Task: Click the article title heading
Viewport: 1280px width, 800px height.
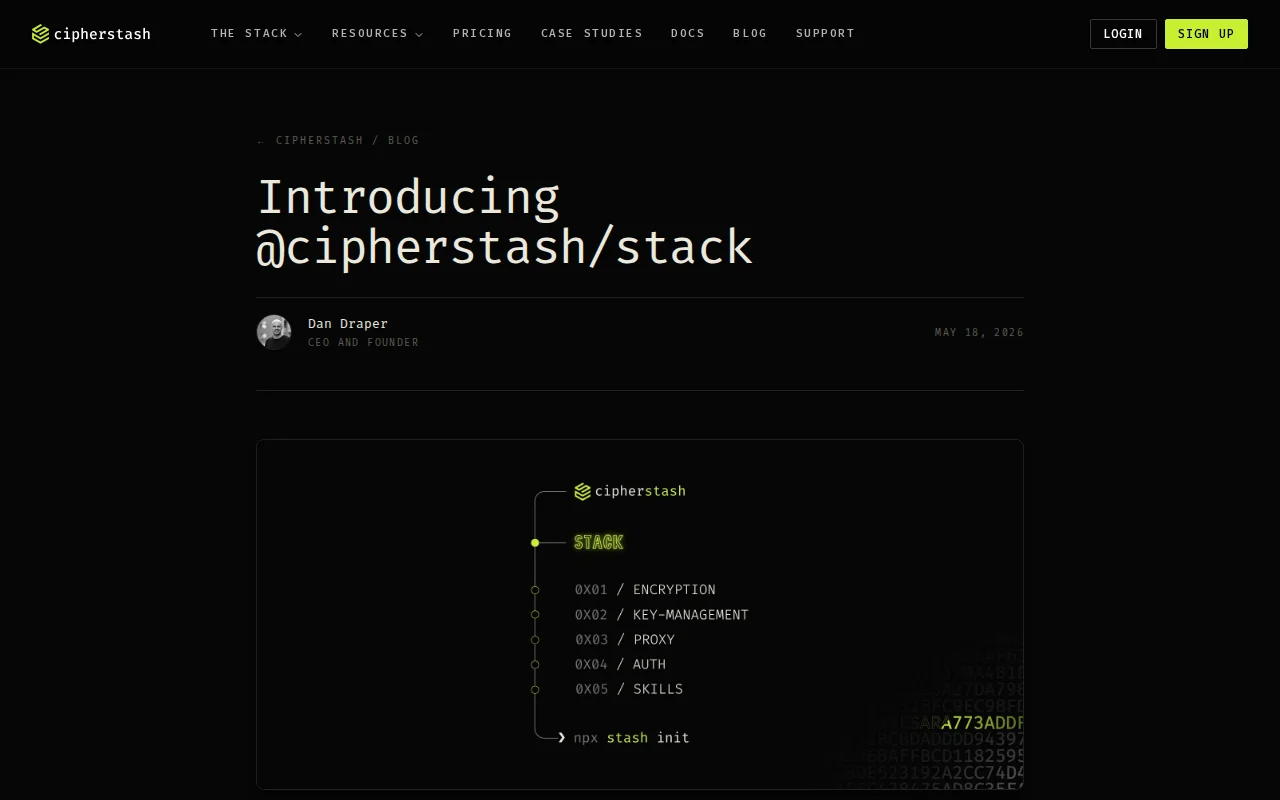Action: (x=505, y=222)
